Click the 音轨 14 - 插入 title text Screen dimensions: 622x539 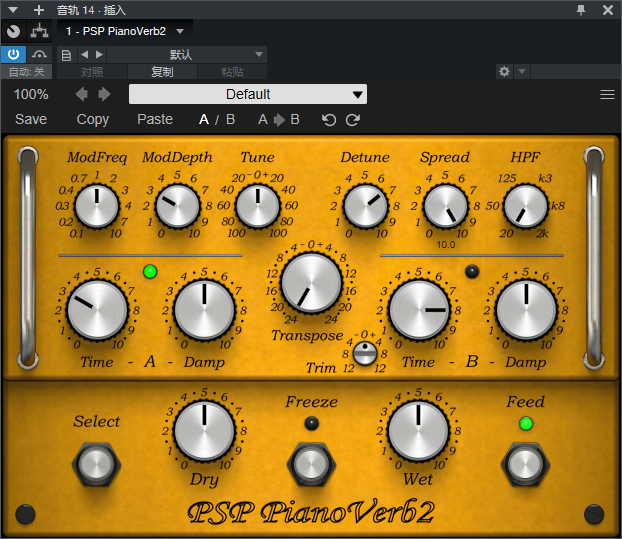[91, 10]
